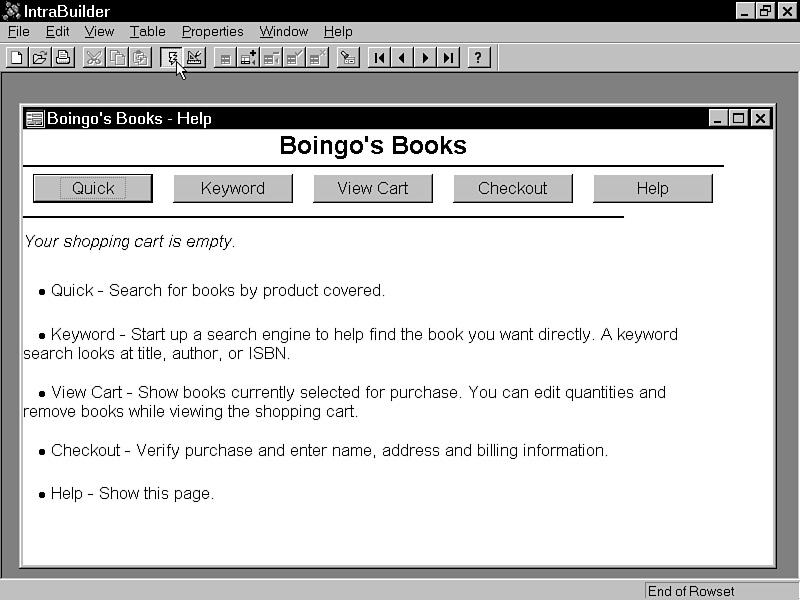The width and height of the screenshot is (800, 600).
Task: Open the Help menu in menu bar
Action: (338, 32)
